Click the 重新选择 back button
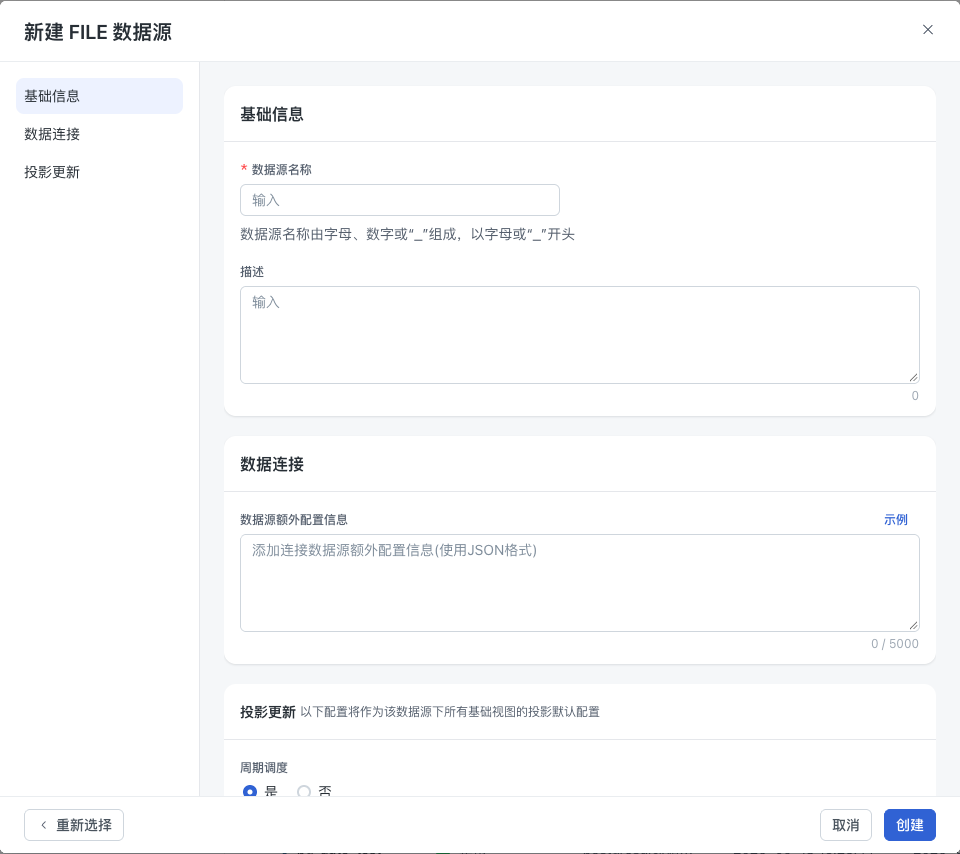This screenshot has width=960, height=854. pyautogui.click(x=74, y=825)
